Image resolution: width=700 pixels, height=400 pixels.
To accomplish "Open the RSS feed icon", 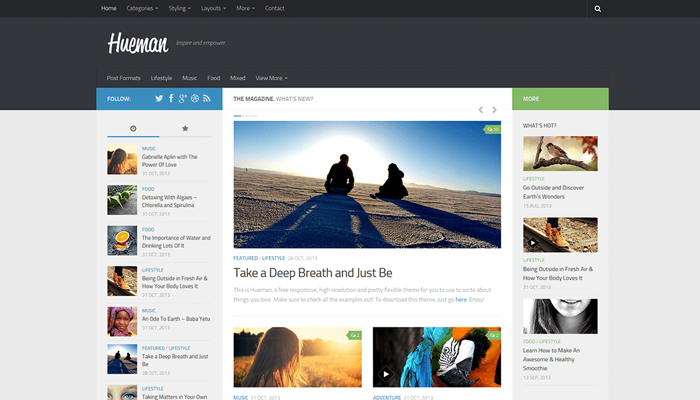I will point(206,99).
